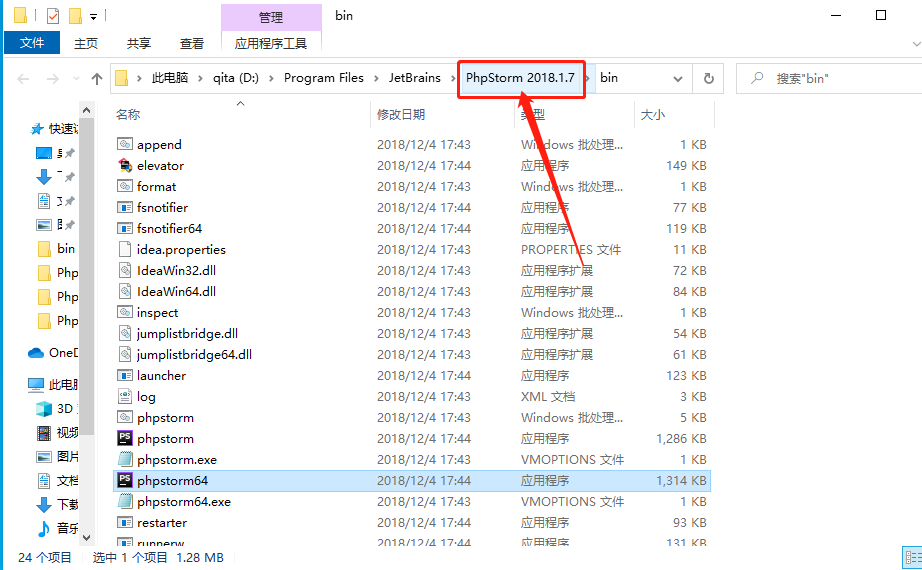Open the address bar history dropdown

pos(678,78)
